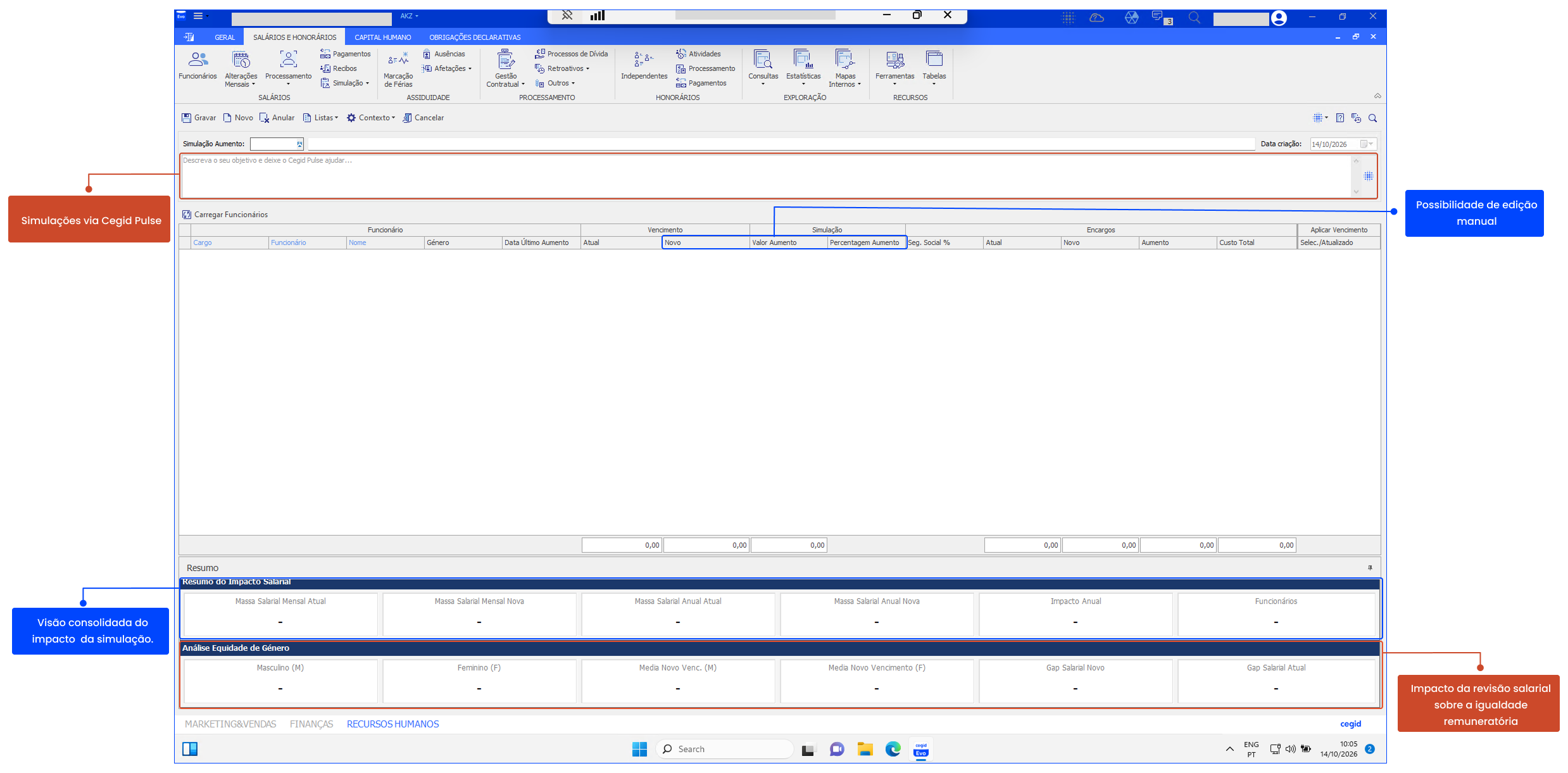This screenshot has width=1568, height=773.
Task: Click the Anular button
Action: click(x=277, y=118)
